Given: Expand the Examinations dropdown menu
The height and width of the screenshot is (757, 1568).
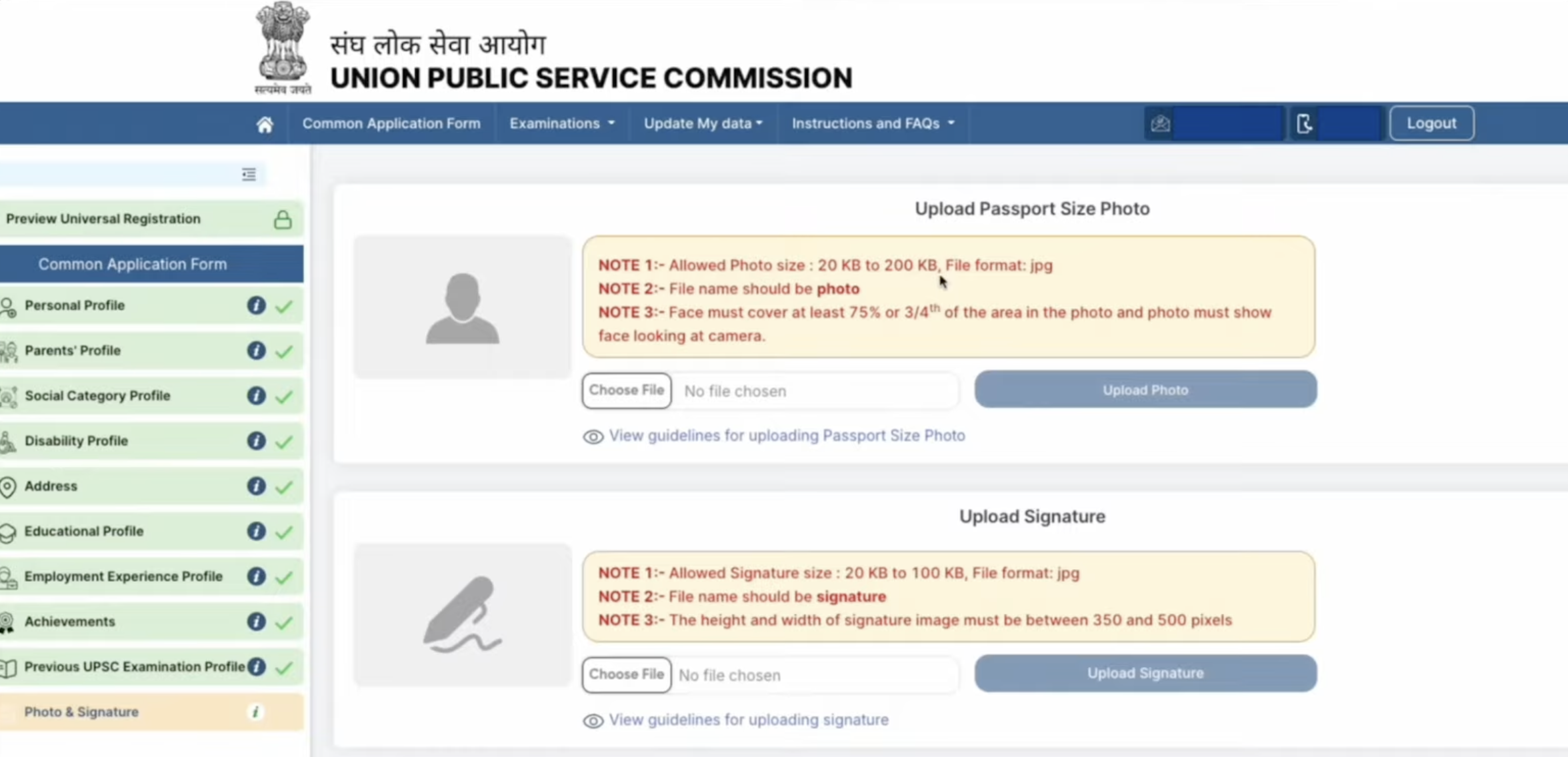Looking at the screenshot, I should point(562,124).
